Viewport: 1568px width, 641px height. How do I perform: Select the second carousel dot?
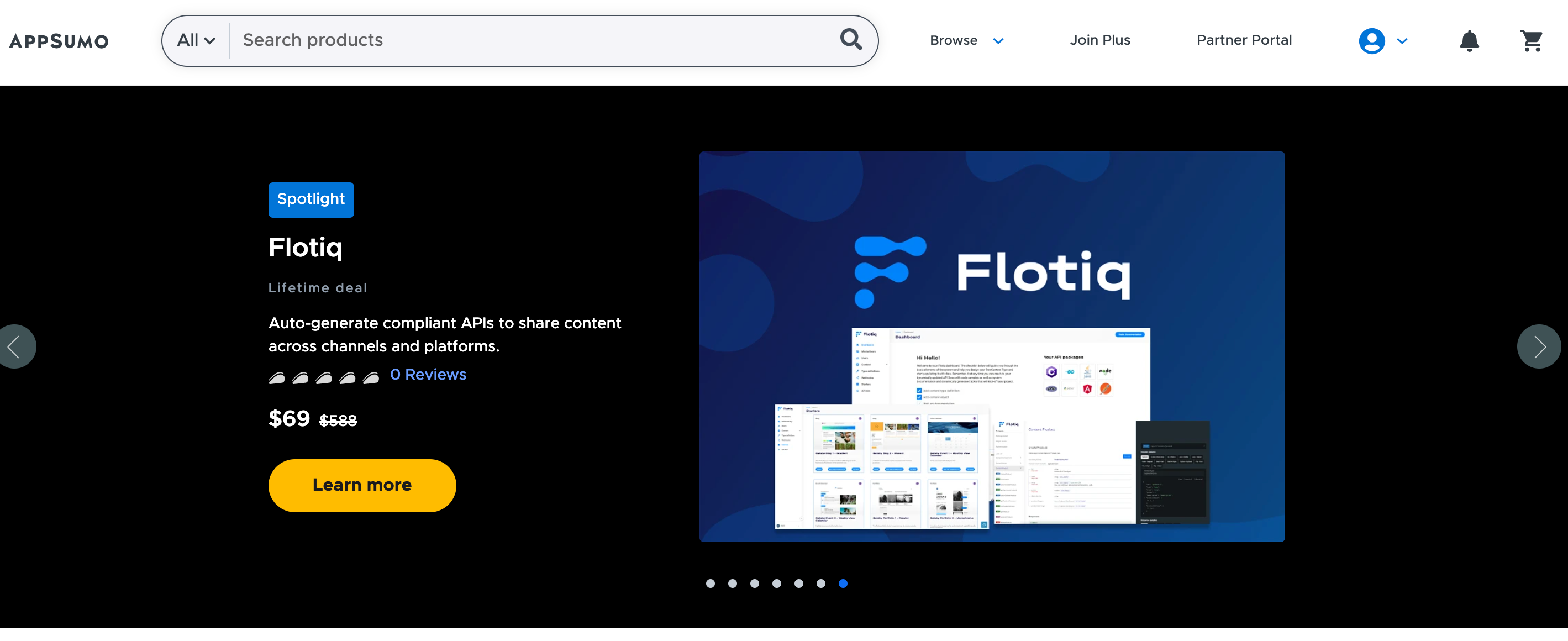pos(732,583)
